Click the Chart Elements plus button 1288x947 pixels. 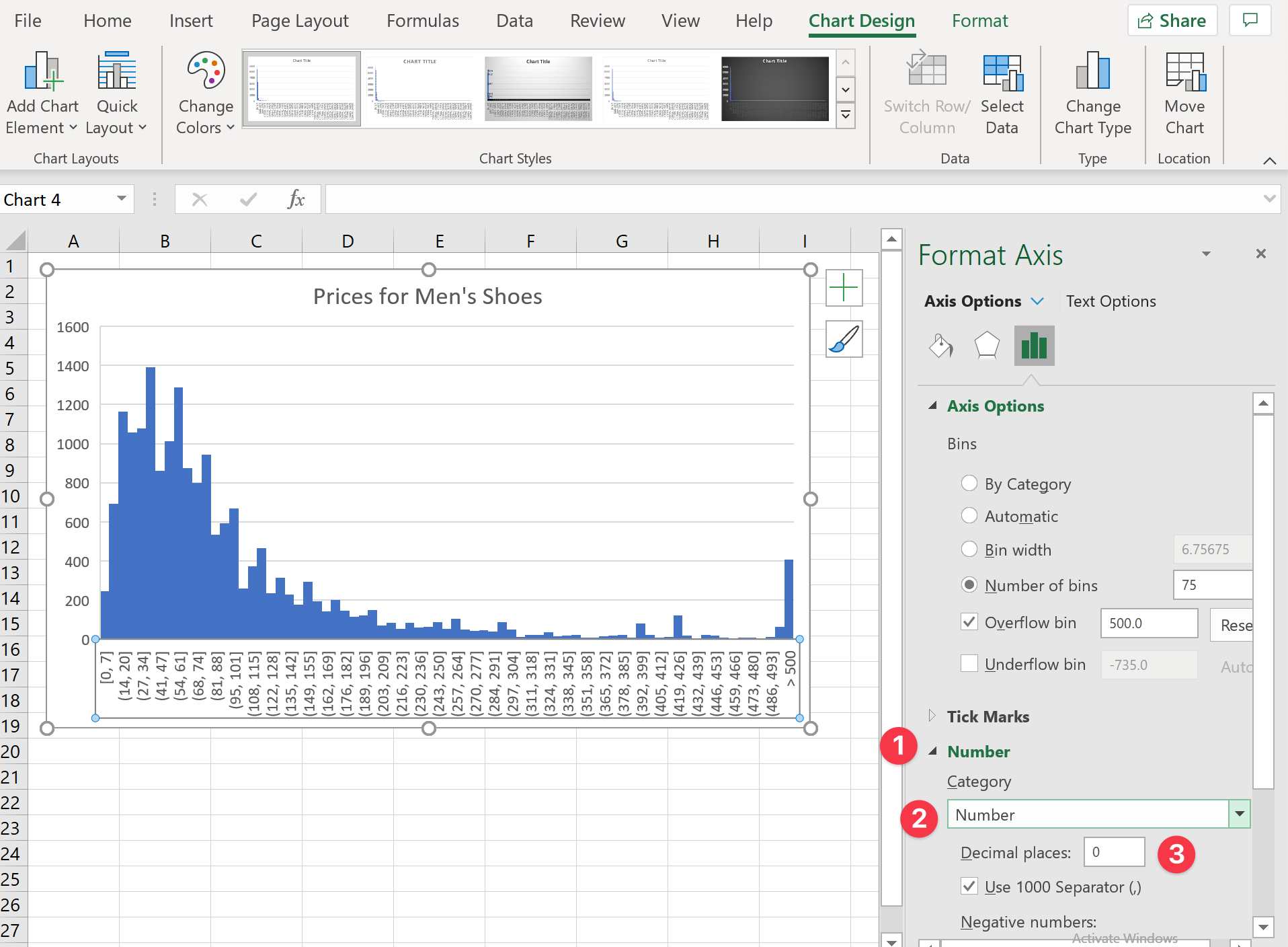844,289
